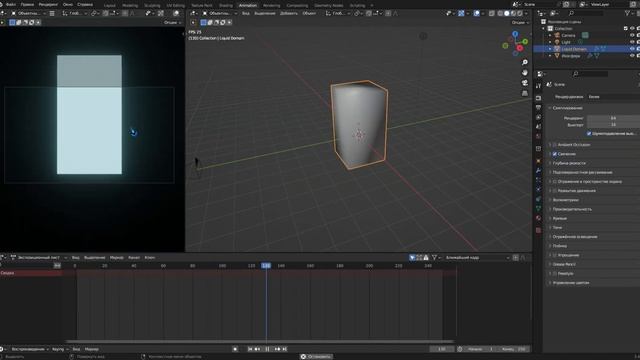Open the Tool tab in the properties editor
The width and height of the screenshot is (640, 360).
538,86
